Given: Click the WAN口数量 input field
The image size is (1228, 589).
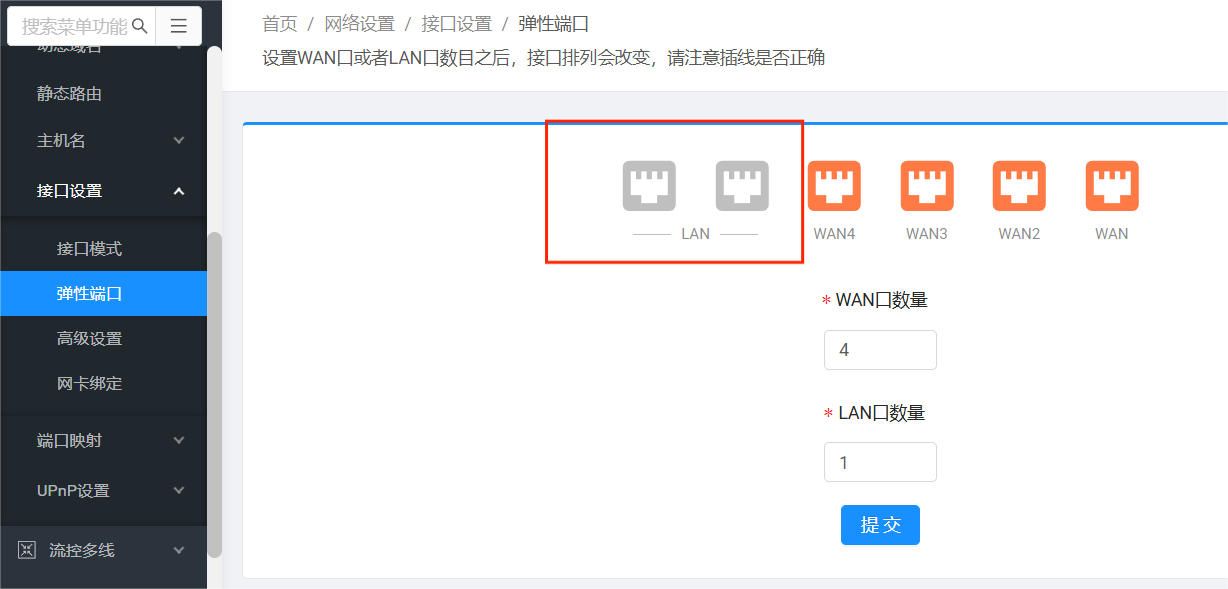Looking at the screenshot, I should [880, 350].
